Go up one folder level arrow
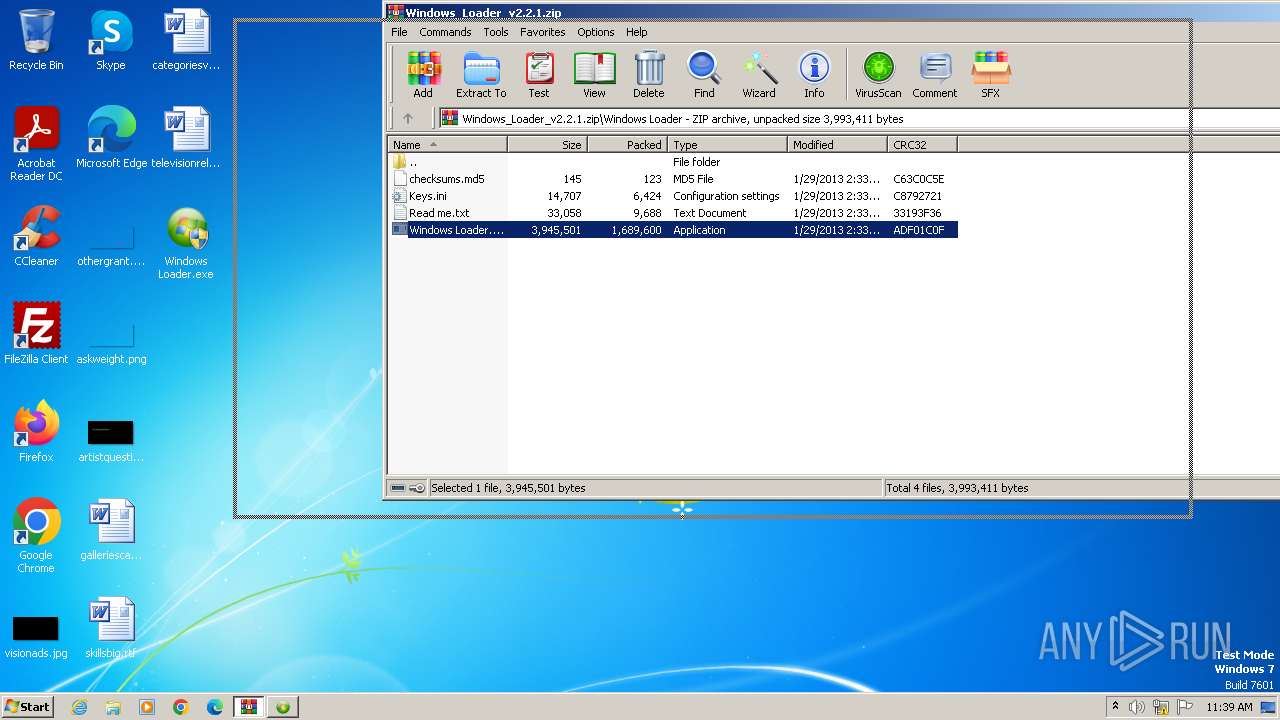The image size is (1280, 720). tap(408, 118)
